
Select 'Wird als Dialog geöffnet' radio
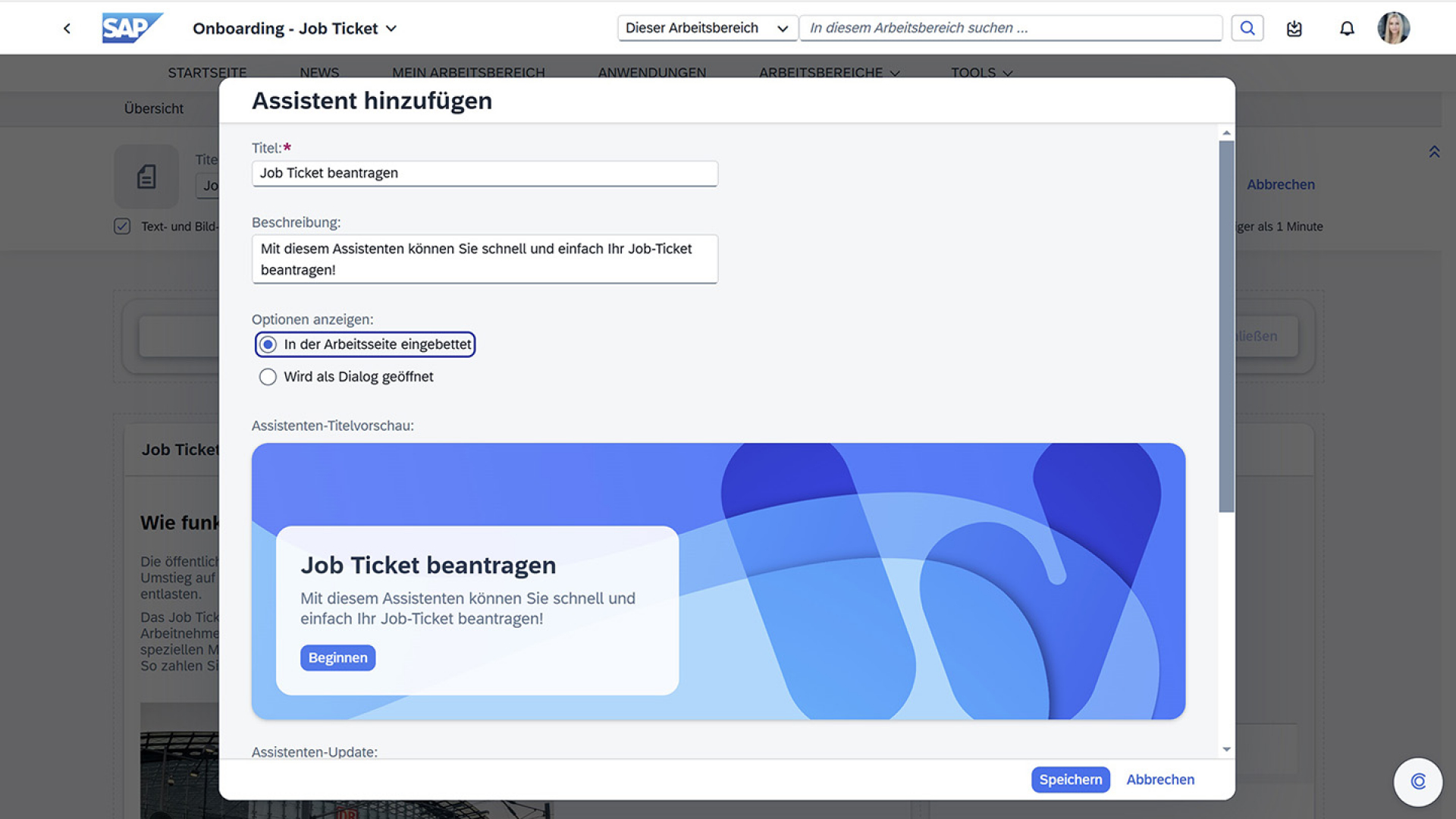click(268, 377)
